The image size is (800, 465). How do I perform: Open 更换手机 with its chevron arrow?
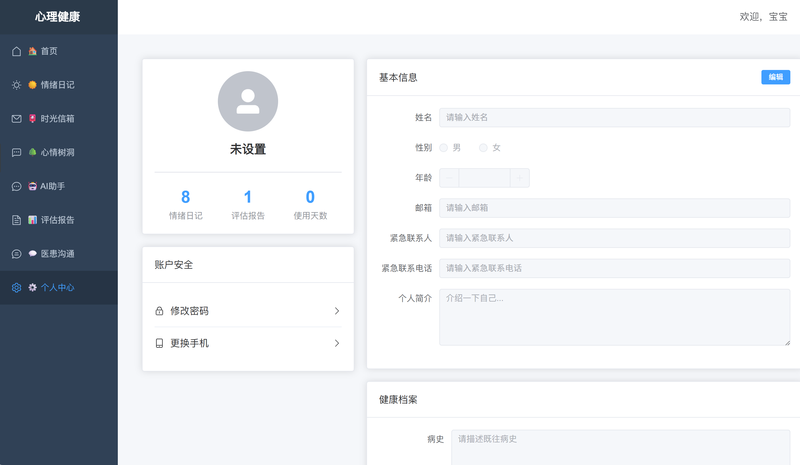point(336,343)
